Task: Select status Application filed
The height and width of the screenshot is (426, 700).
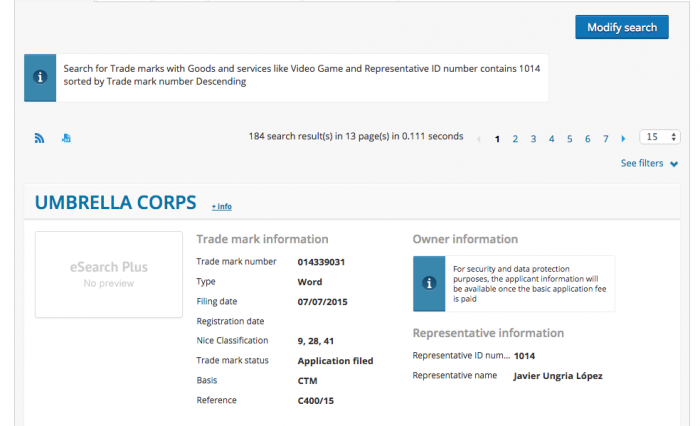Action: coord(335,361)
